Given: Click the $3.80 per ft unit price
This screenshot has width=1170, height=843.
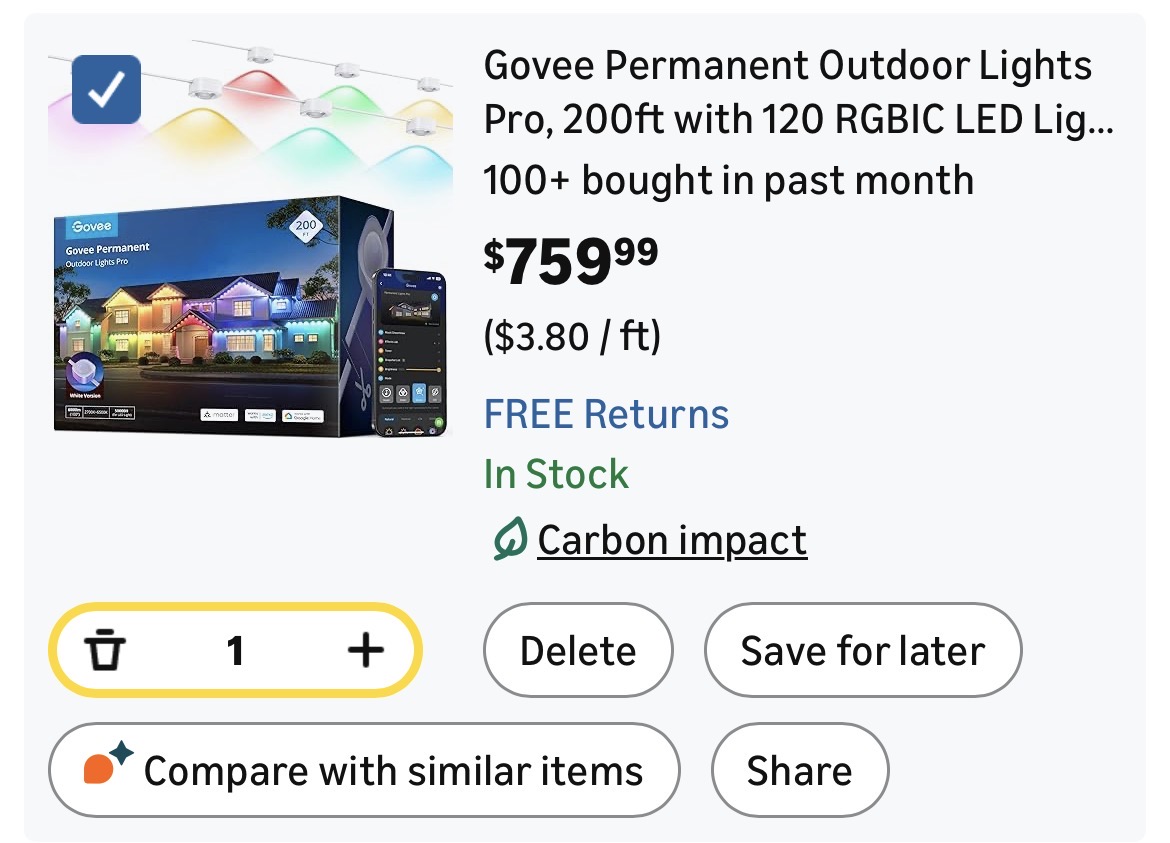Looking at the screenshot, I should [x=572, y=337].
